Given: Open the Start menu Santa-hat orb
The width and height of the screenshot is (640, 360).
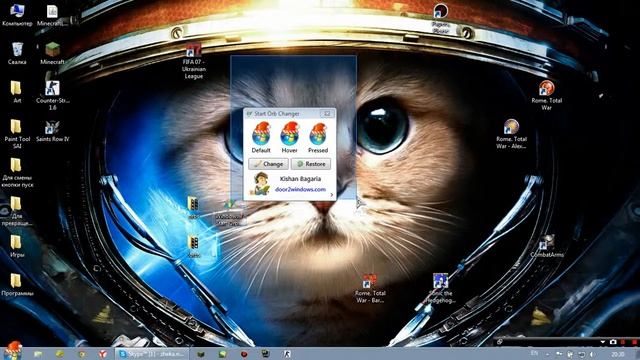Looking at the screenshot, I should [13, 352].
